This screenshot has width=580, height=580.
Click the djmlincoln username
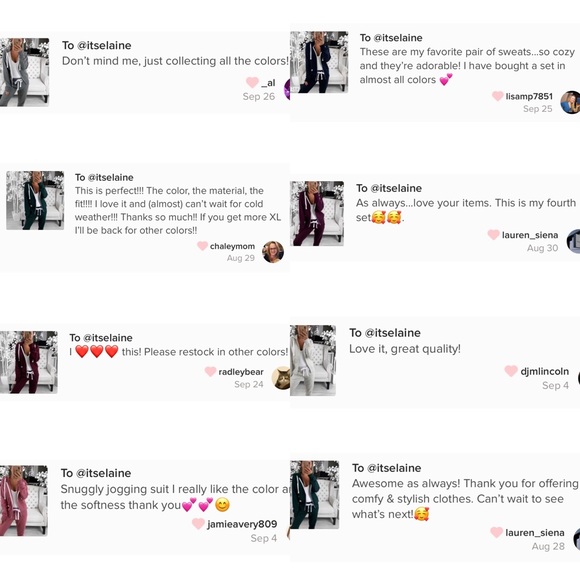tap(544, 371)
